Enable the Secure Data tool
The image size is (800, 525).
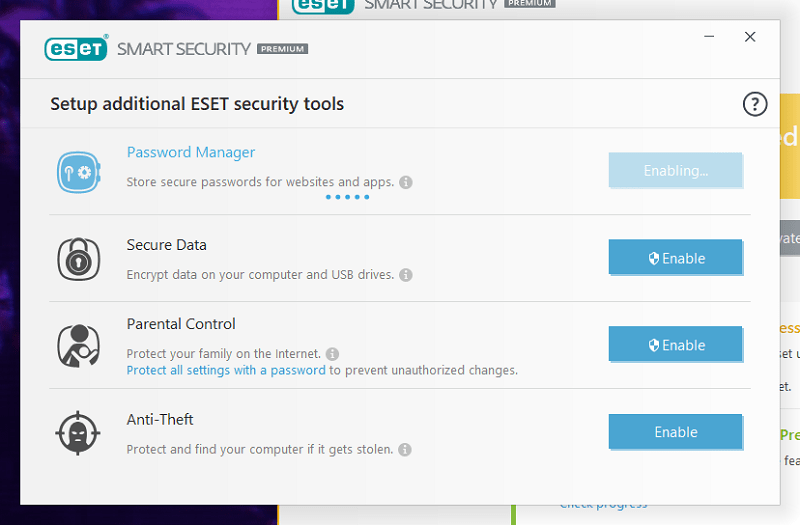click(x=675, y=257)
